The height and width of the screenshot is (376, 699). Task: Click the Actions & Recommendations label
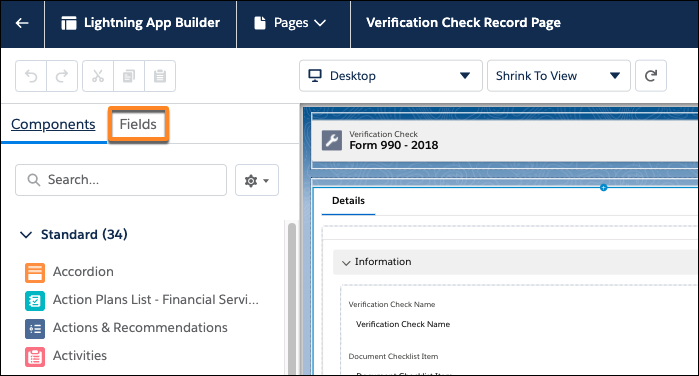140,328
